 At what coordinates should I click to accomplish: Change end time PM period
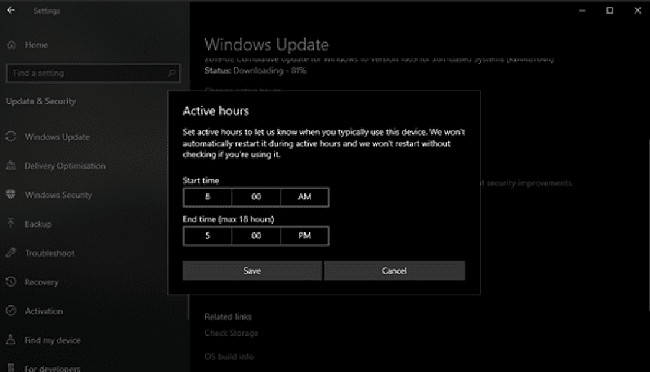pyautogui.click(x=304, y=236)
